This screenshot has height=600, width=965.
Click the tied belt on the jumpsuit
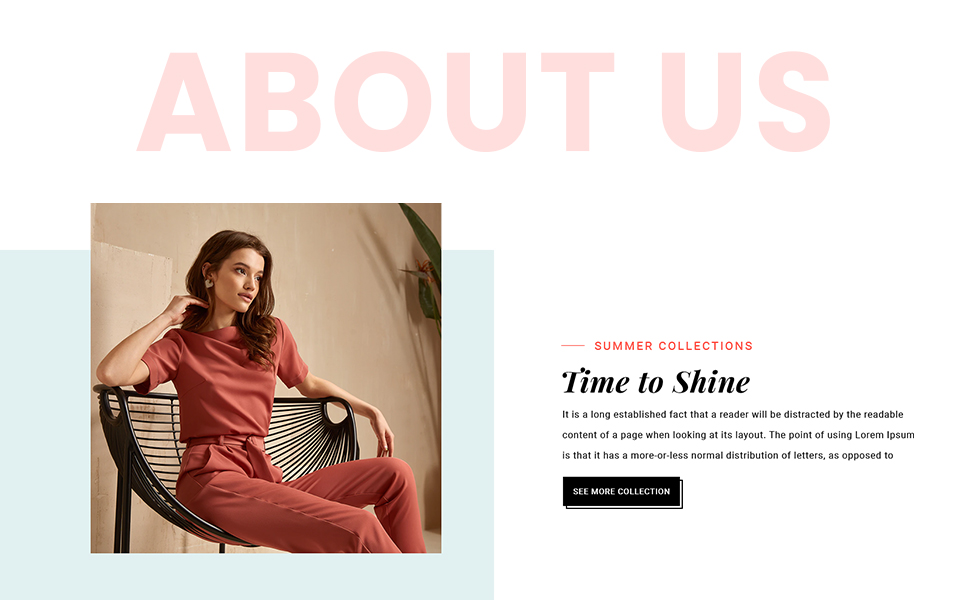pyautogui.click(x=252, y=452)
